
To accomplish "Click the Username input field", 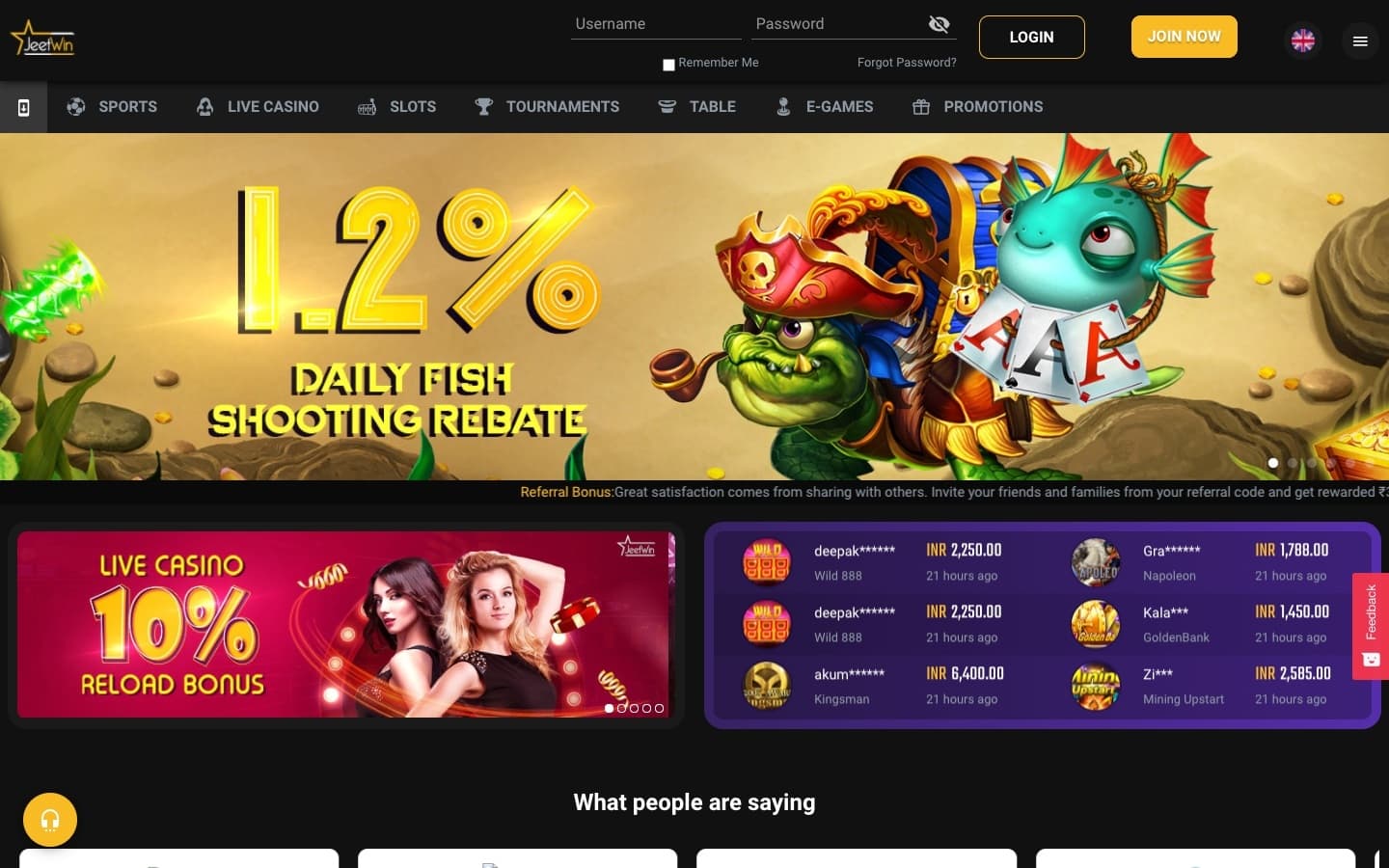I will click(x=656, y=24).
